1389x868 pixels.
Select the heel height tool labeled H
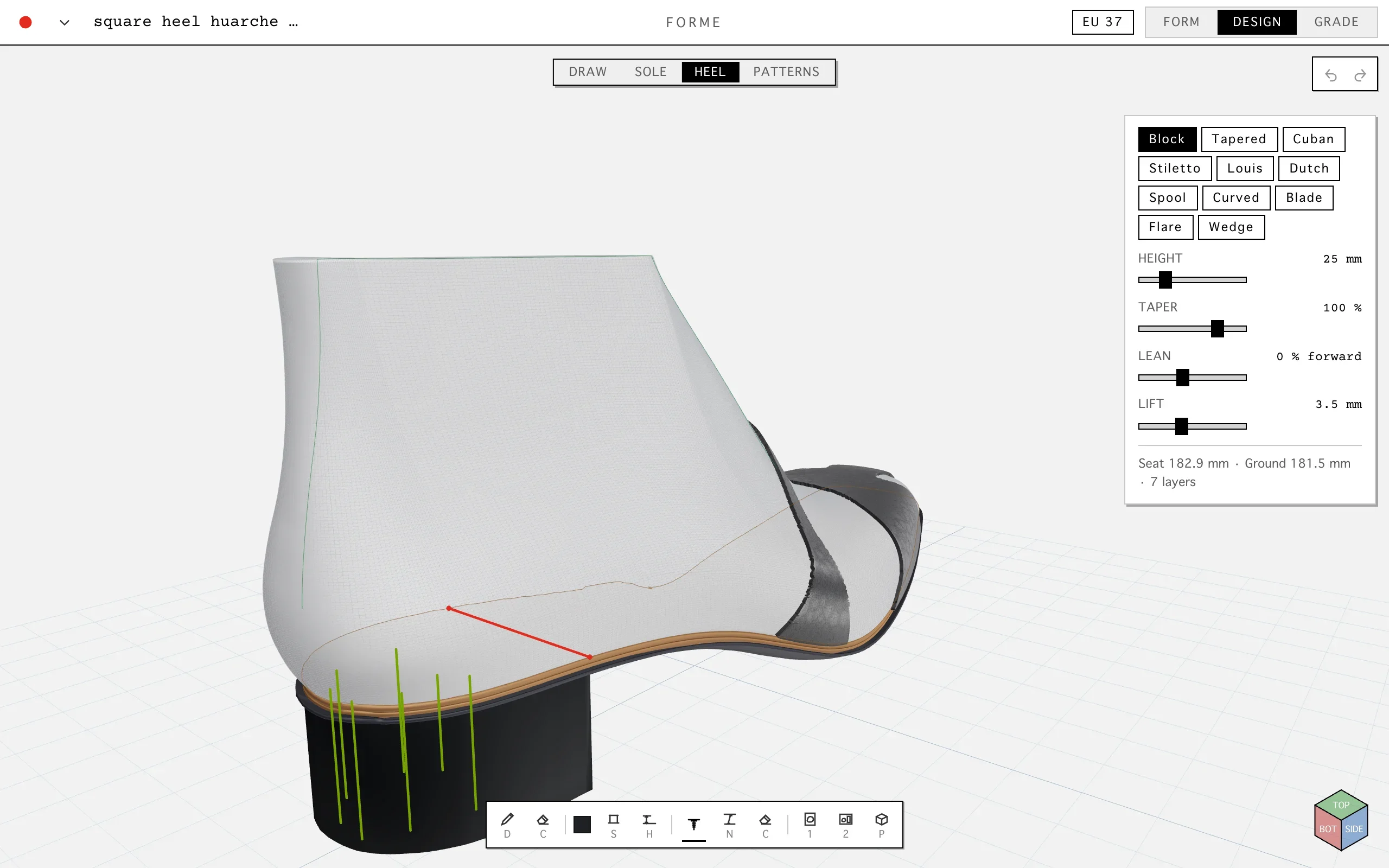[648, 825]
